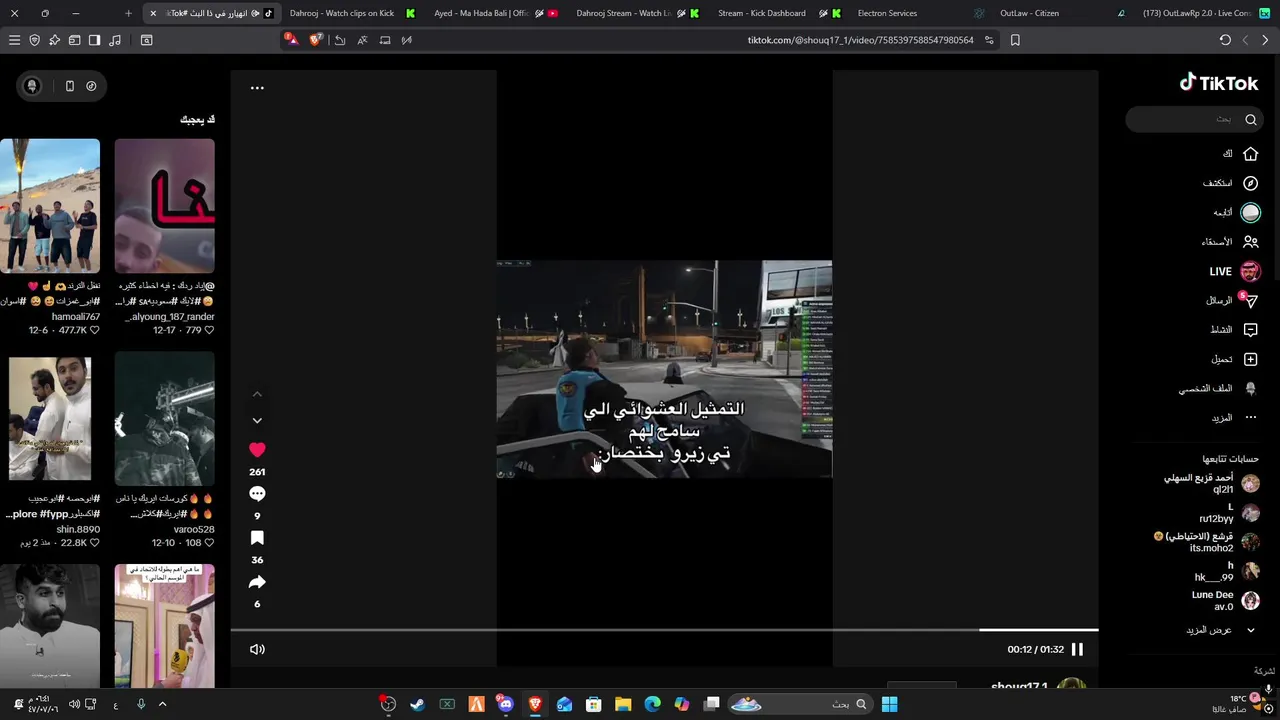This screenshot has height=720, width=1280.
Task: Open followed account ru12byy
Action: click(x=1228, y=513)
